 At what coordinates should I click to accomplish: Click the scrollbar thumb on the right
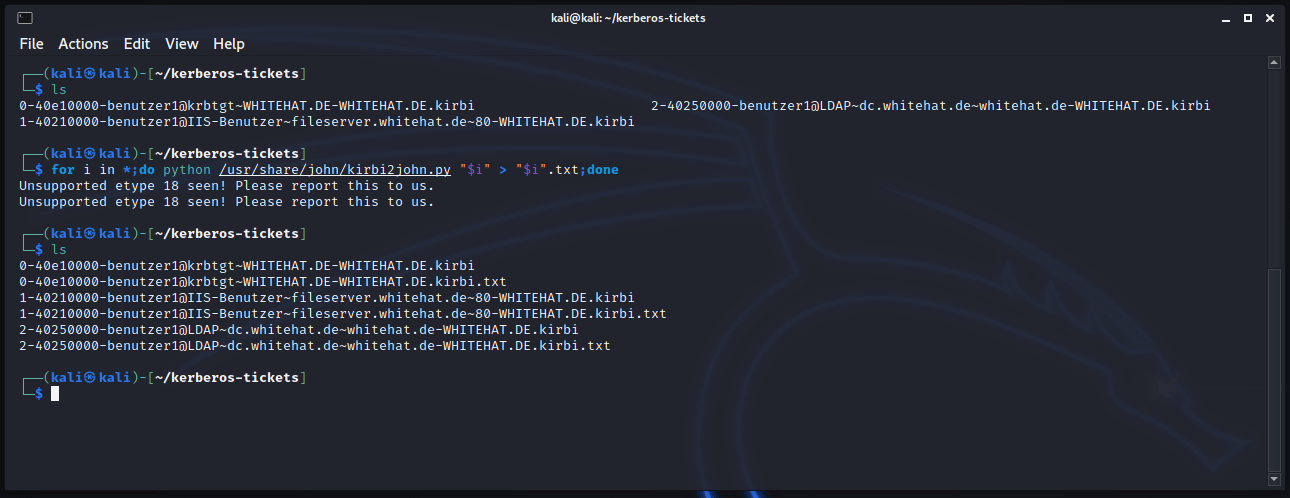(x=1274, y=370)
